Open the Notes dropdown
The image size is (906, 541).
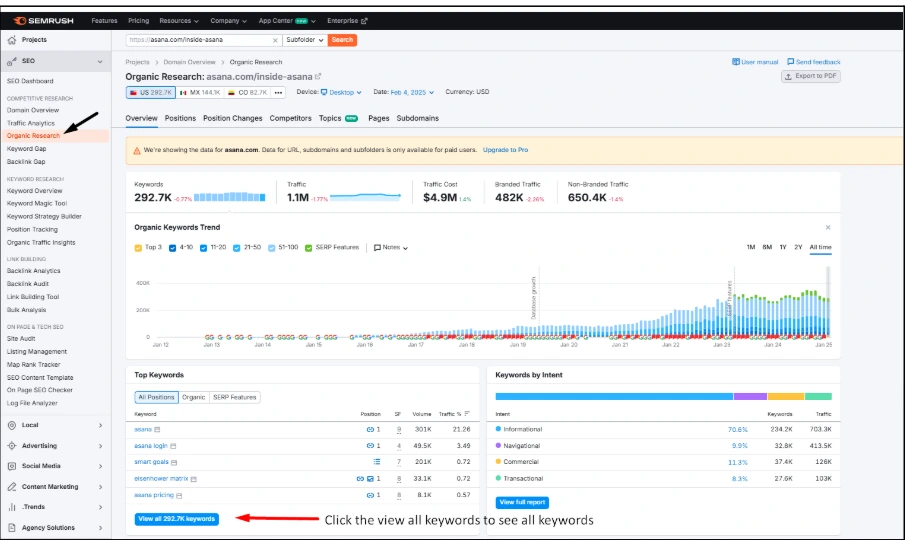391,247
